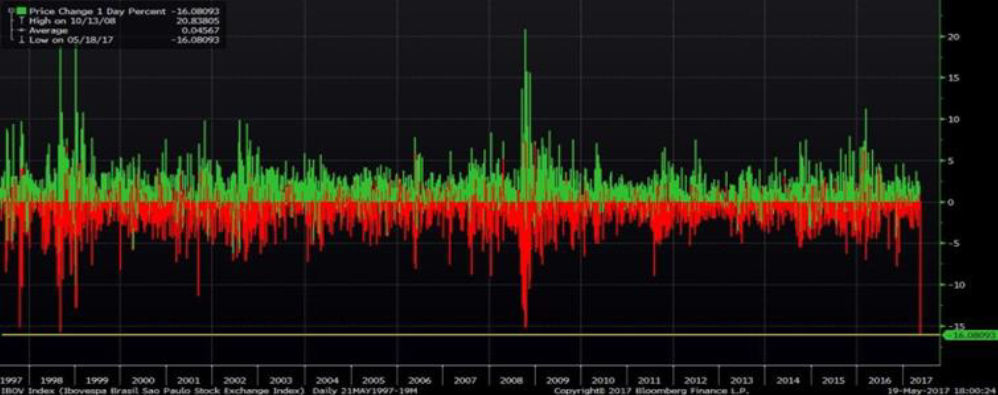998x395 pixels.
Task: Click the 1998 year label on axis
Action: pos(51,380)
